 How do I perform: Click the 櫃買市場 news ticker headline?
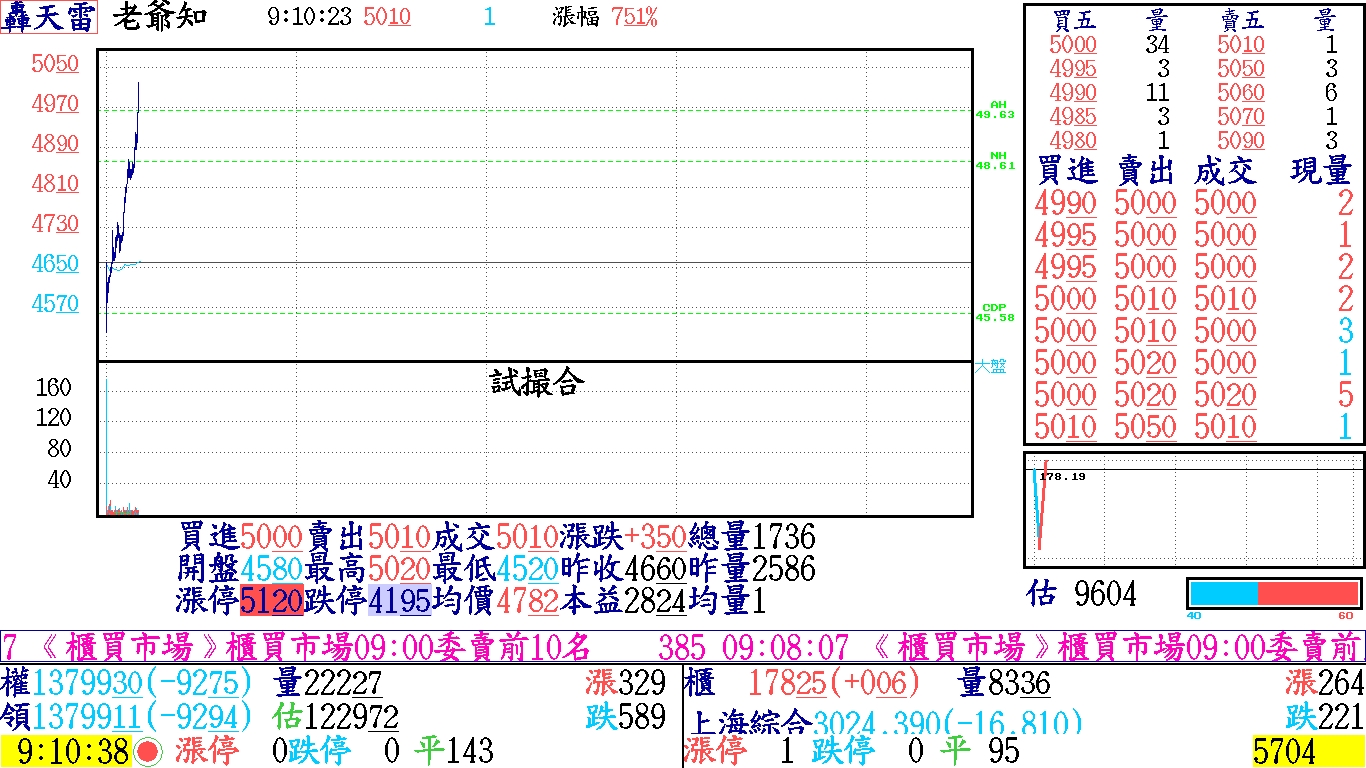(300, 647)
